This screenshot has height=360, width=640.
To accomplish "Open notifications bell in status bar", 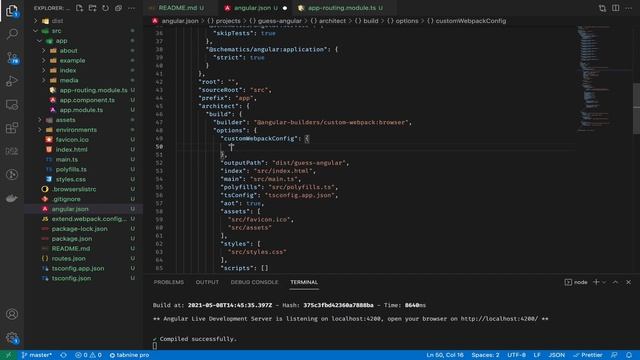I will [x=629, y=355].
